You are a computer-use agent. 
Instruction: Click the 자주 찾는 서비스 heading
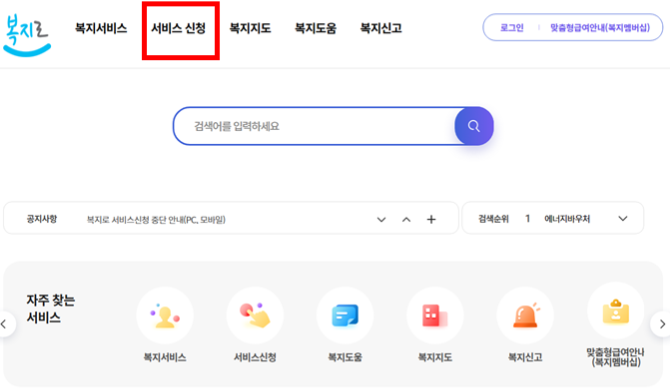(50, 309)
